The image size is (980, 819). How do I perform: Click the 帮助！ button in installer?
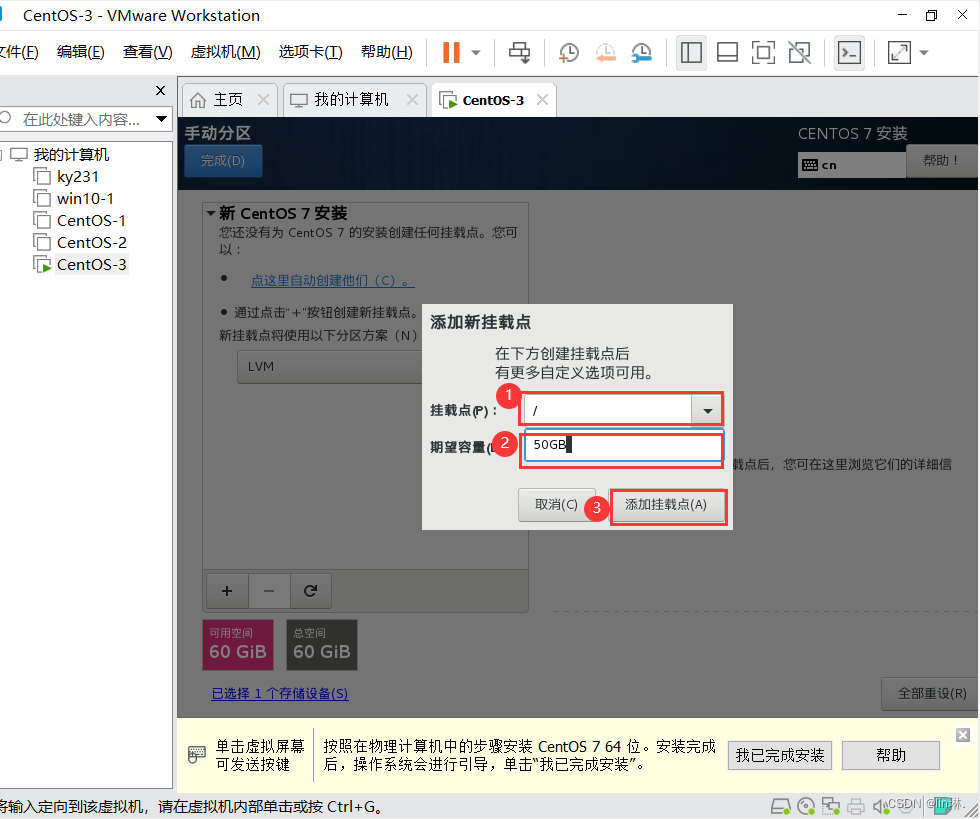941,161
